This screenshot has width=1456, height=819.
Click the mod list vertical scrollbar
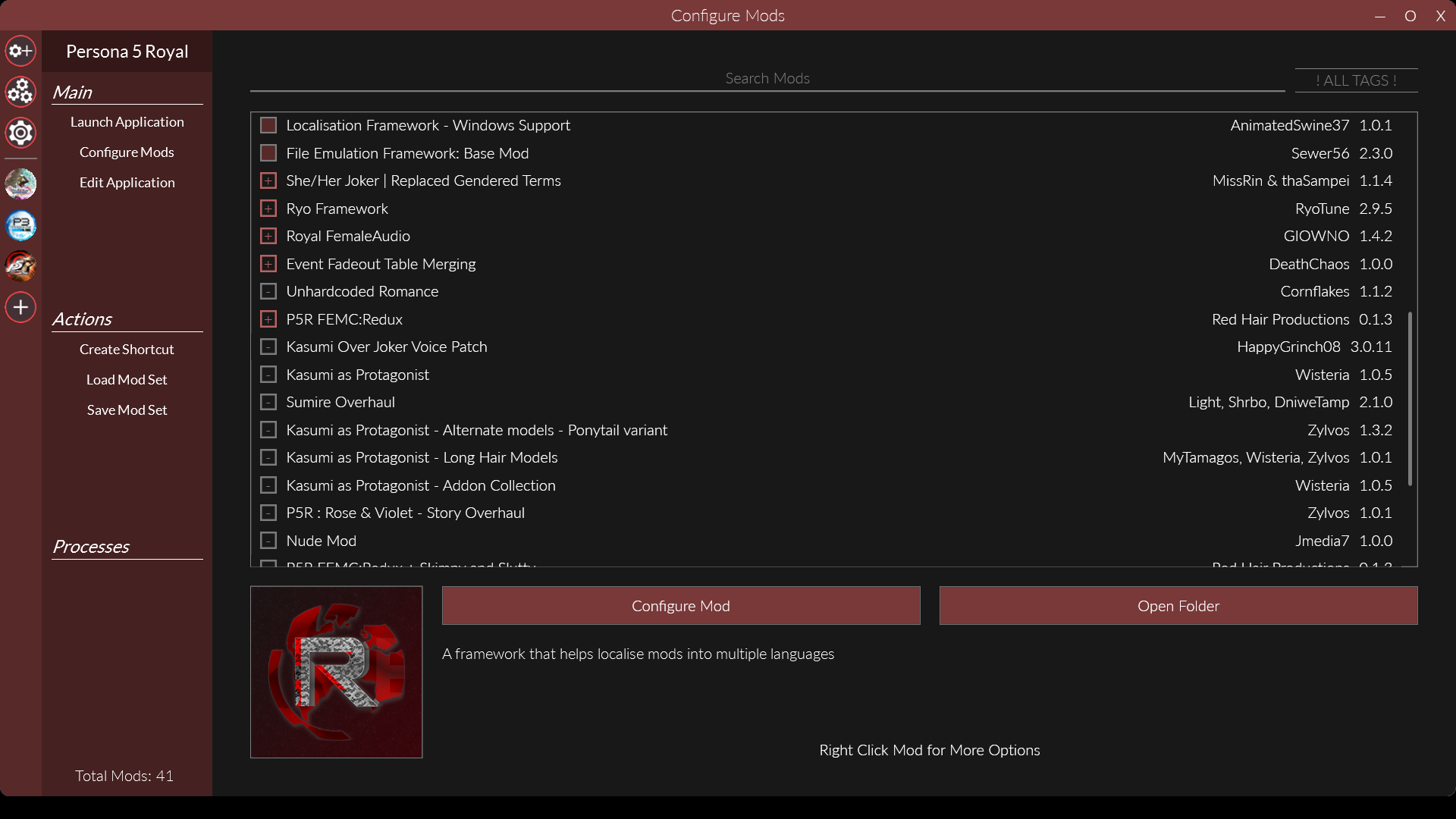1410,398
